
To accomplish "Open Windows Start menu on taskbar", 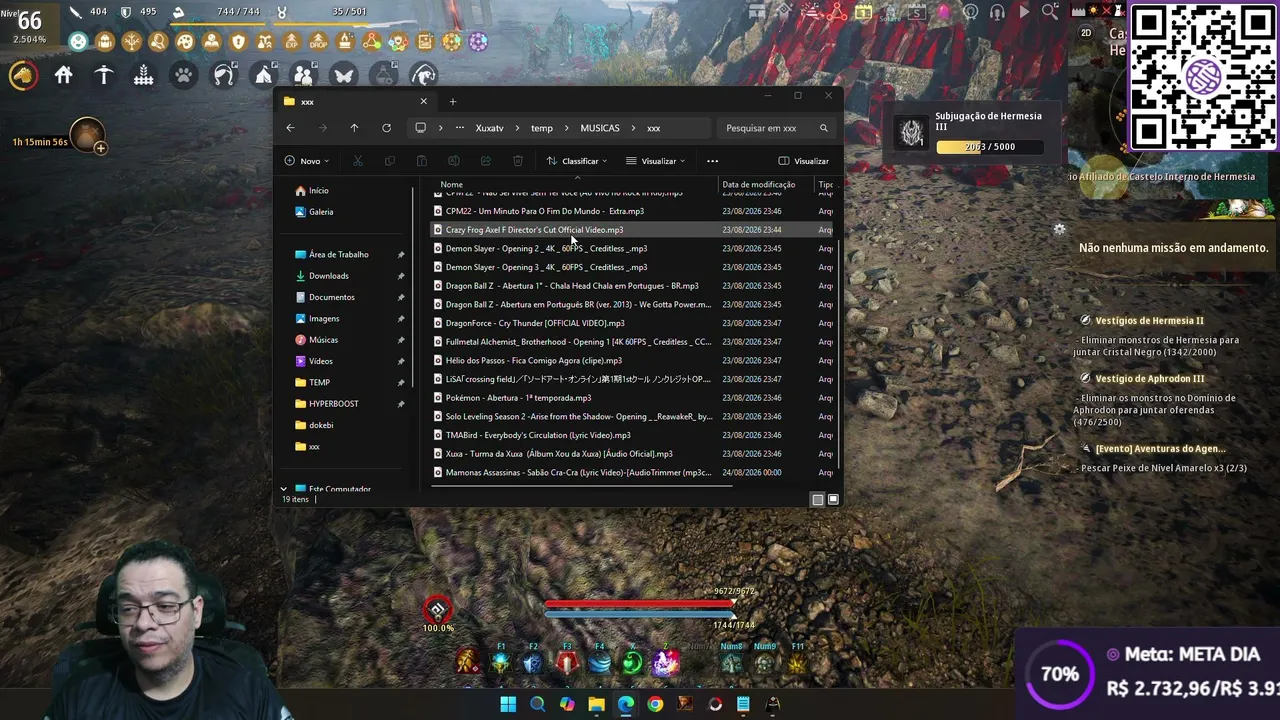I will click(x=508, y=704).
